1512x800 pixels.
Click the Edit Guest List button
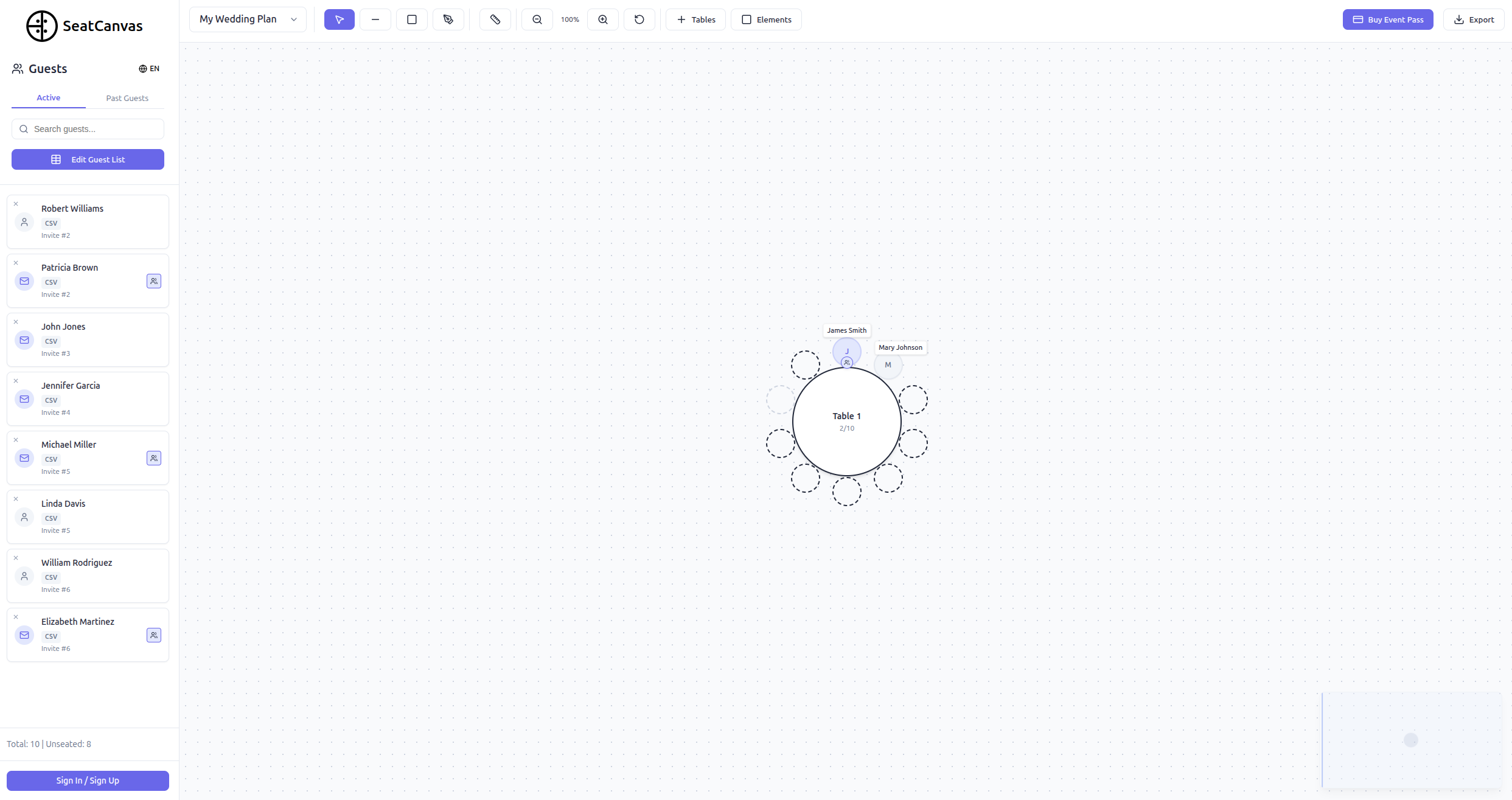[88, 159]
